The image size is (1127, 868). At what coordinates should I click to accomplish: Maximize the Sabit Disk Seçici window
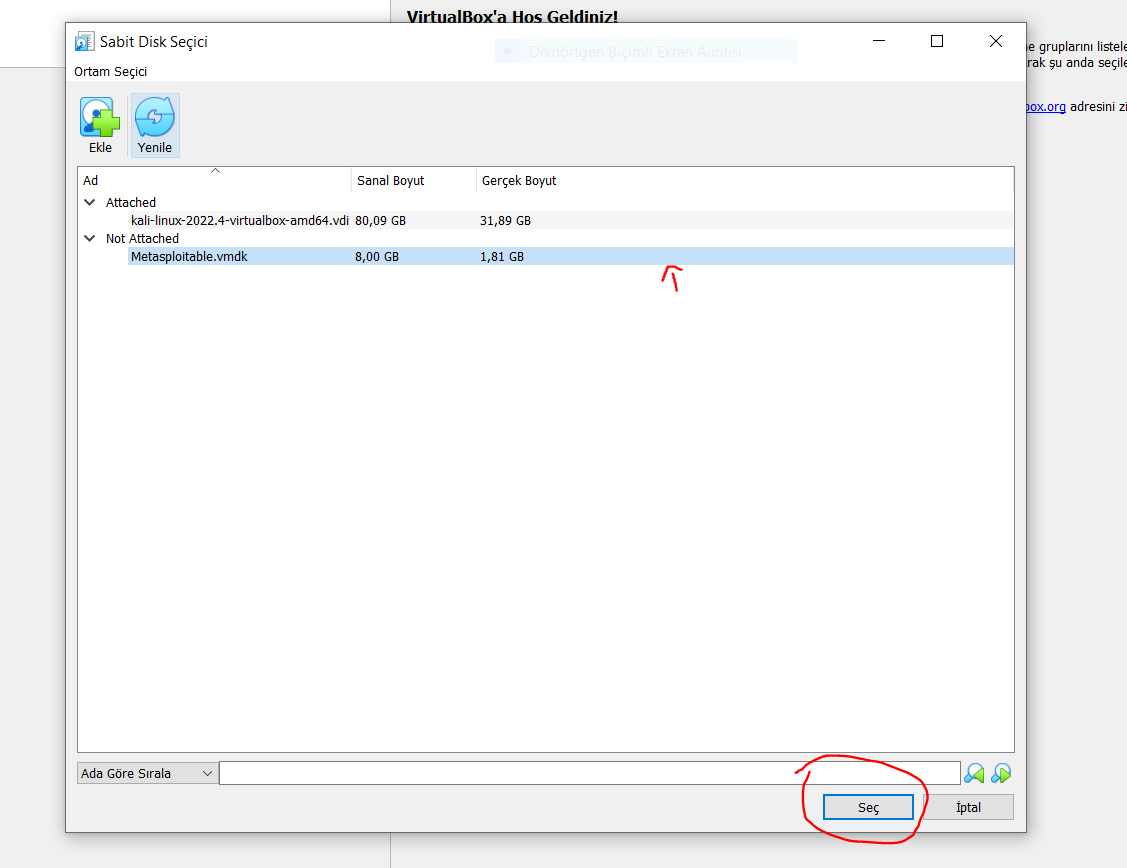click(937, 42)
